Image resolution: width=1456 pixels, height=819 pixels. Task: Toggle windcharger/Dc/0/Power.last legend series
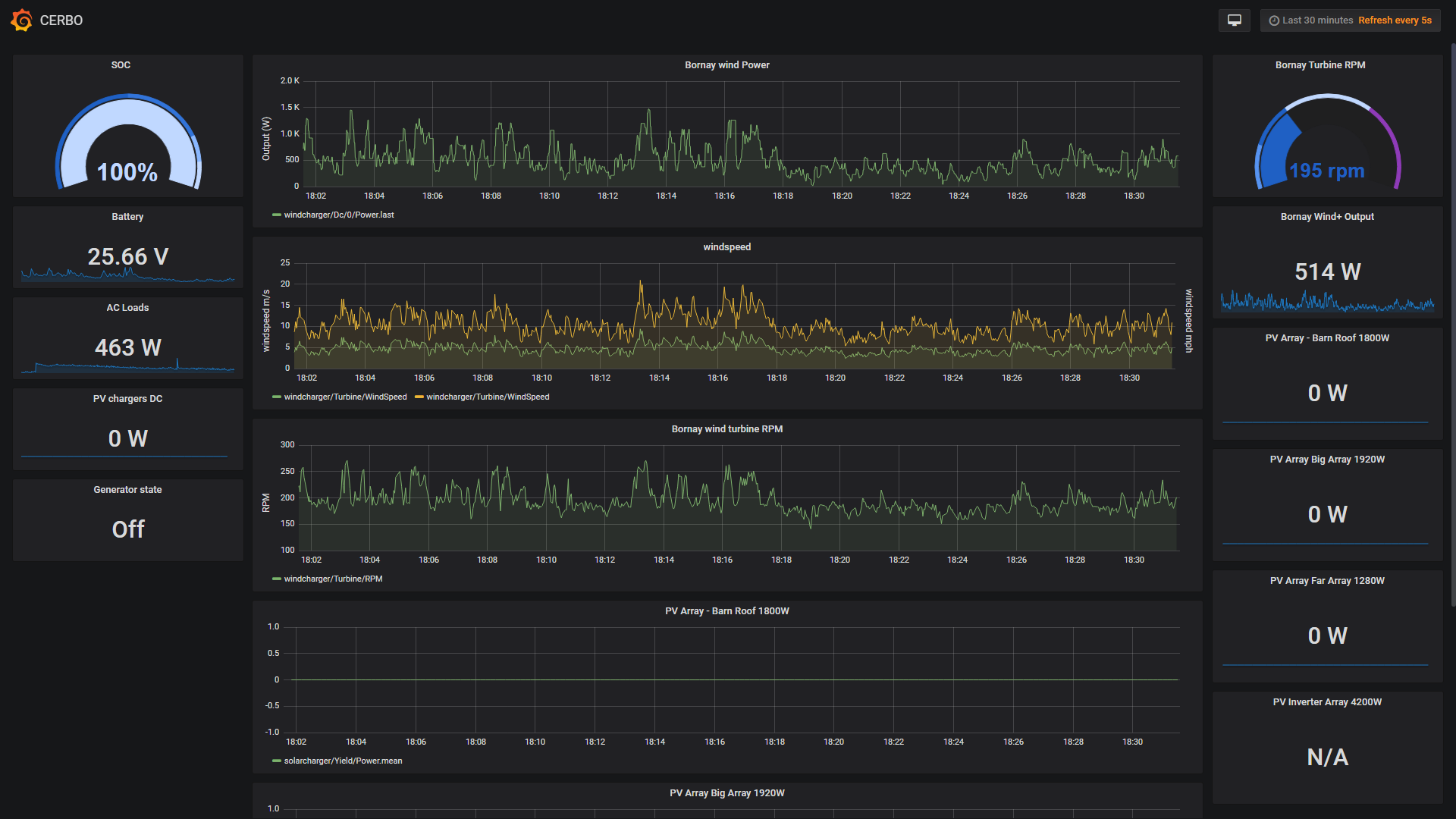click(339, 215)
